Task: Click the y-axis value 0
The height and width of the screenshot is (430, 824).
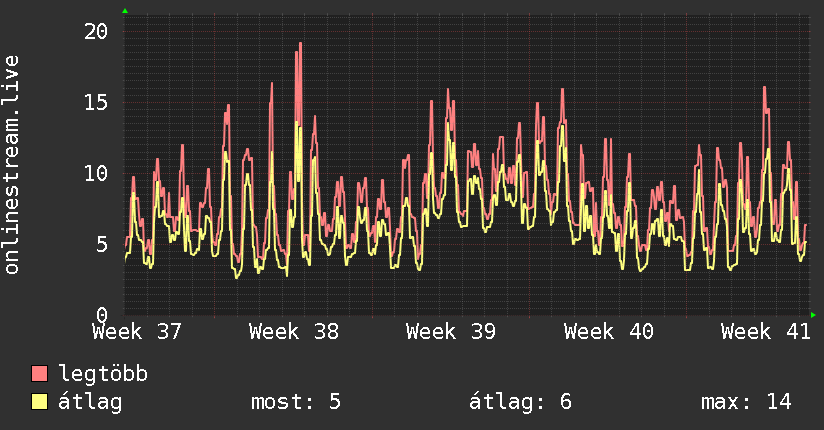Action: 102,314
